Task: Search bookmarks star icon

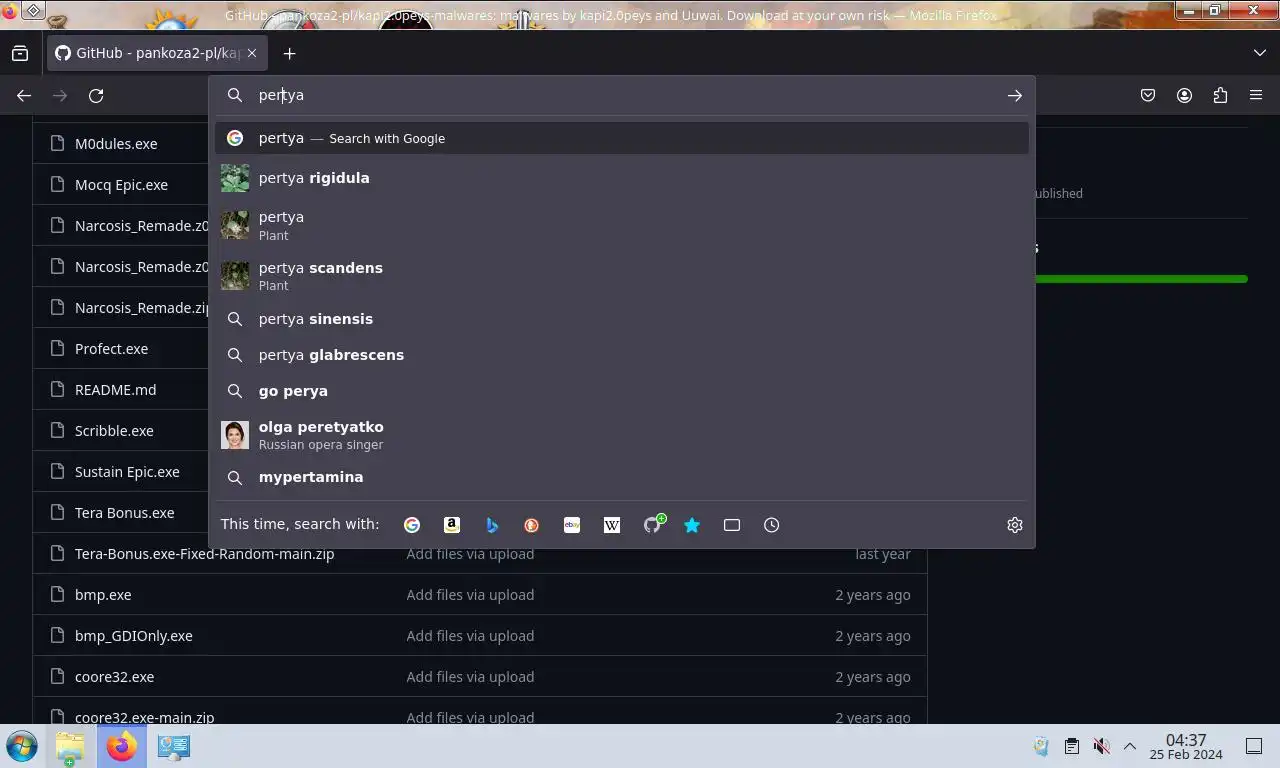Action: 692,525
